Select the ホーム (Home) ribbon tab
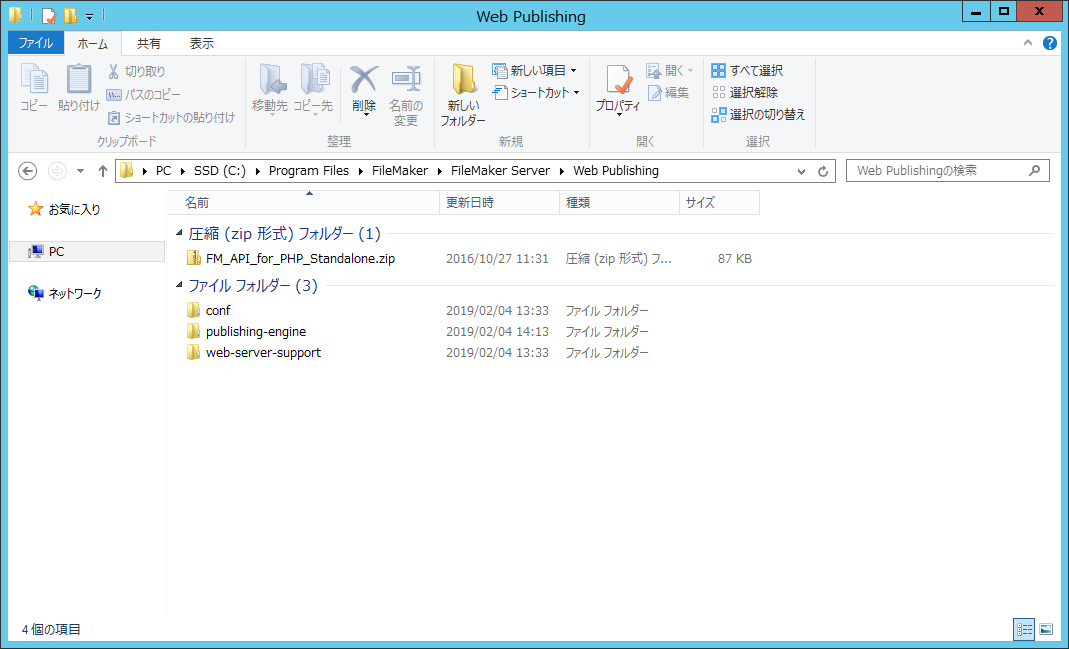 93,44
